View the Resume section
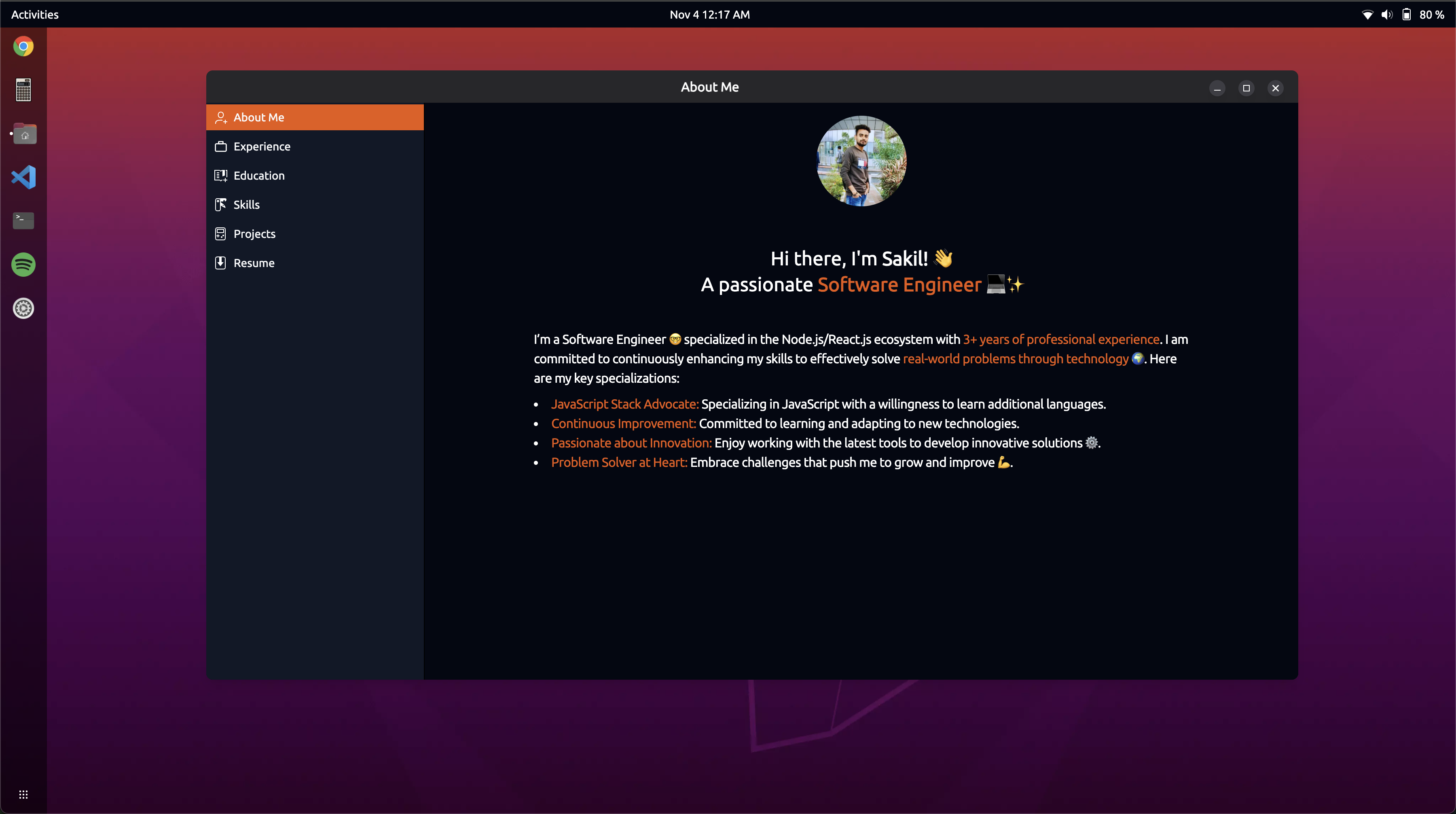 (315, 263)
